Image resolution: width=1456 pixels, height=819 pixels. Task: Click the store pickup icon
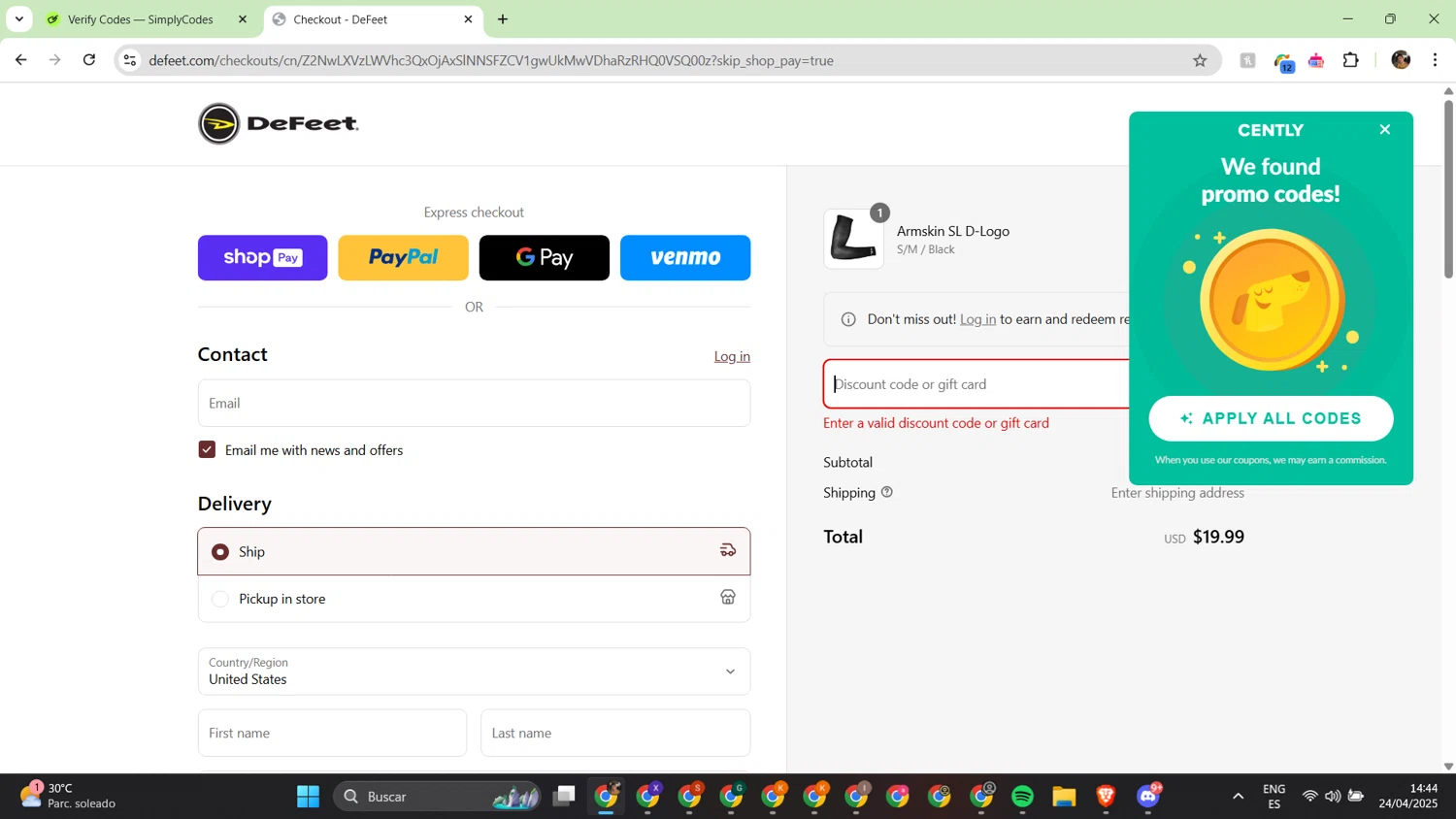pyautogui.click(x=728, y=597)
